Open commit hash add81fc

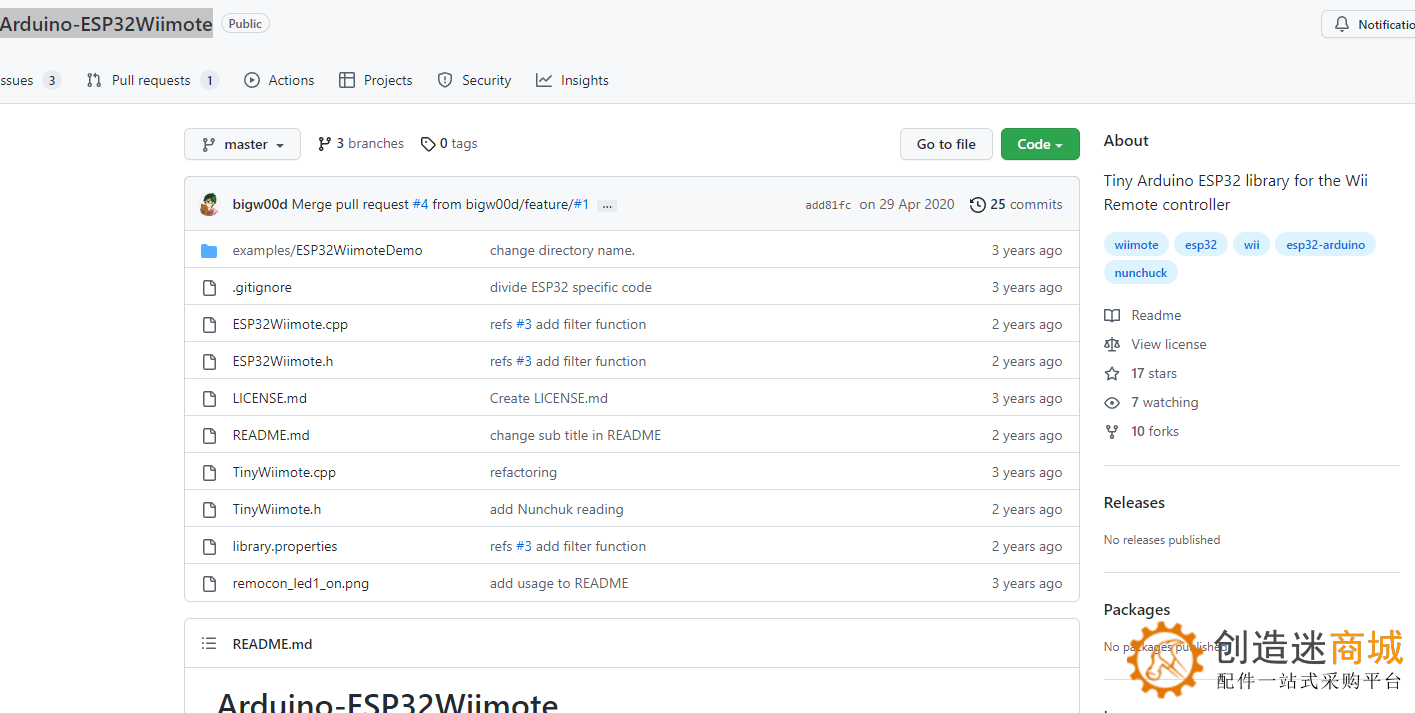[828, 205]
